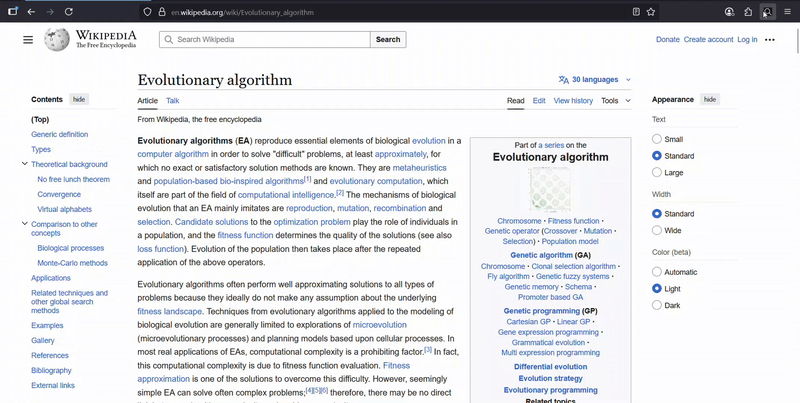Image resolution: width=800 pixels, height=403 pixels.
Task: Open the browser extensions puzzle icon
Action: [x=748, y=12]
